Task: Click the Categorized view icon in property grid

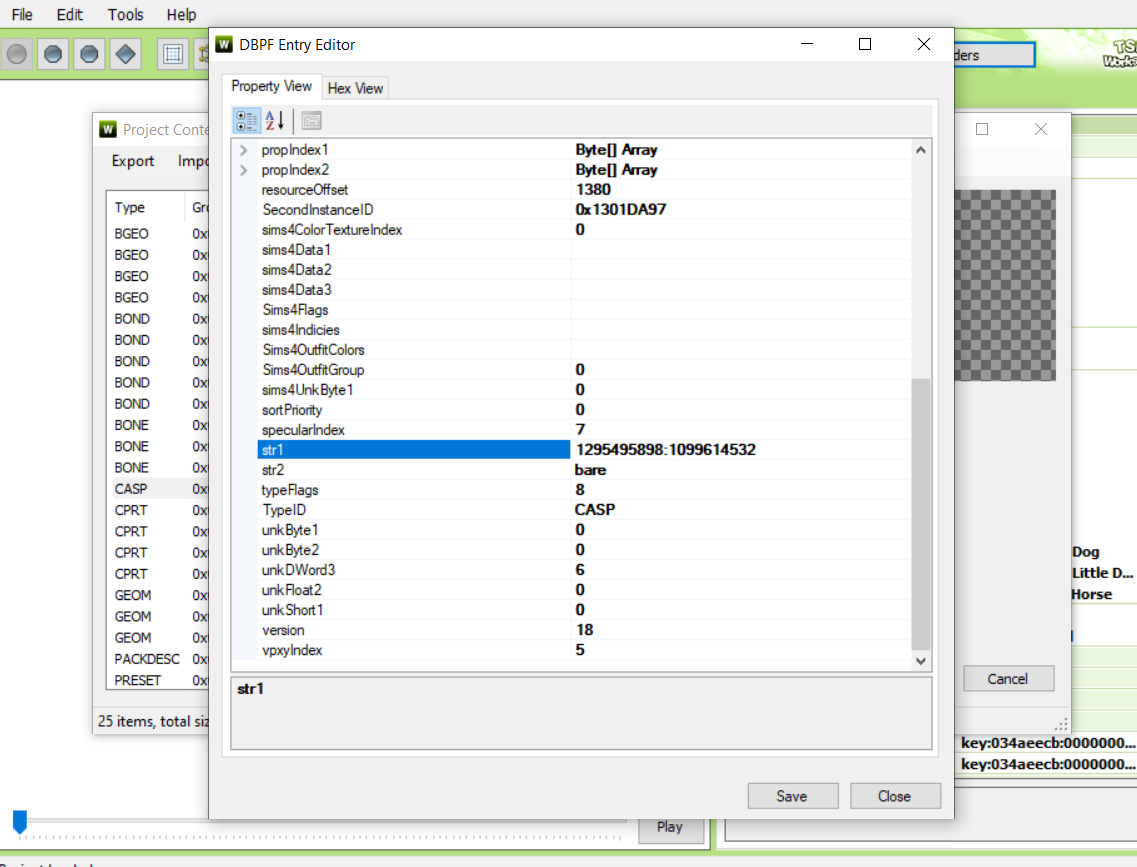Action: [247, 120]
